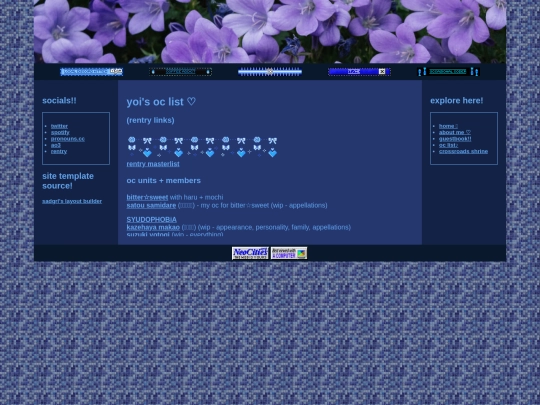This screenshot has width=540, height=405.
Task: Click the 'best viewed with a computer' badge
Action: point(289,253)
